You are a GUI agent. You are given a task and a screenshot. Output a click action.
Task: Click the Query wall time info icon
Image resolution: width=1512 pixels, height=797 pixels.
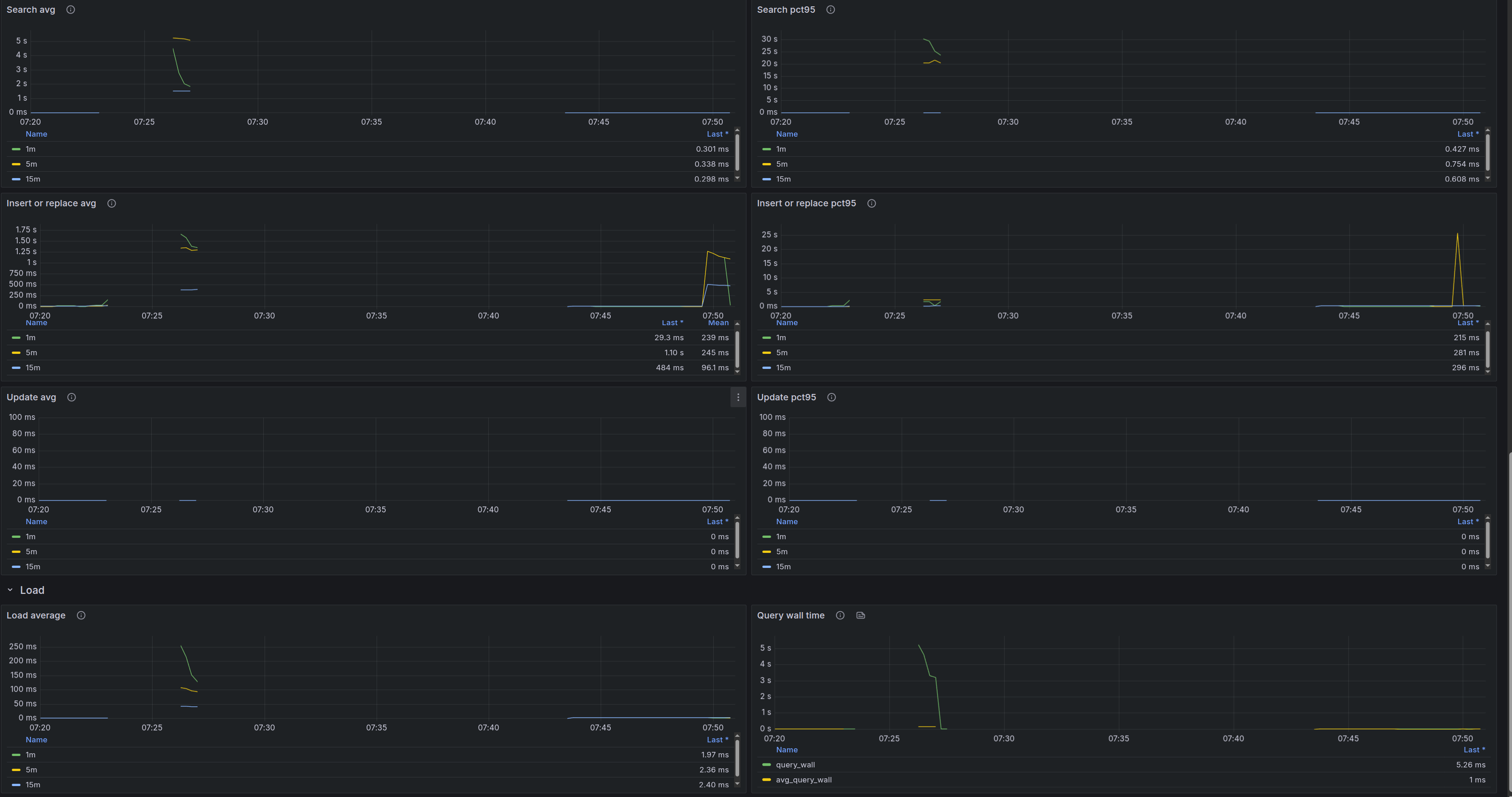(840, 615)
